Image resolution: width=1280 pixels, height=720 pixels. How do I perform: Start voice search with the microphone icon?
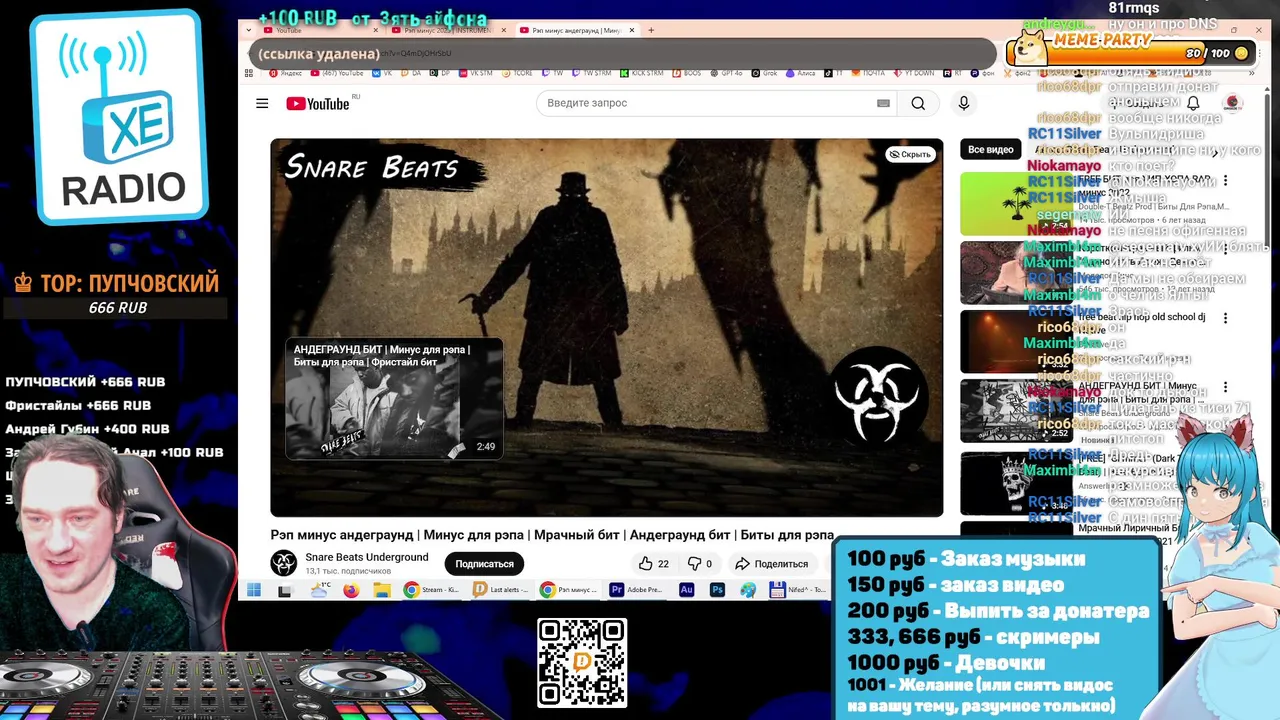coord(964,103)
